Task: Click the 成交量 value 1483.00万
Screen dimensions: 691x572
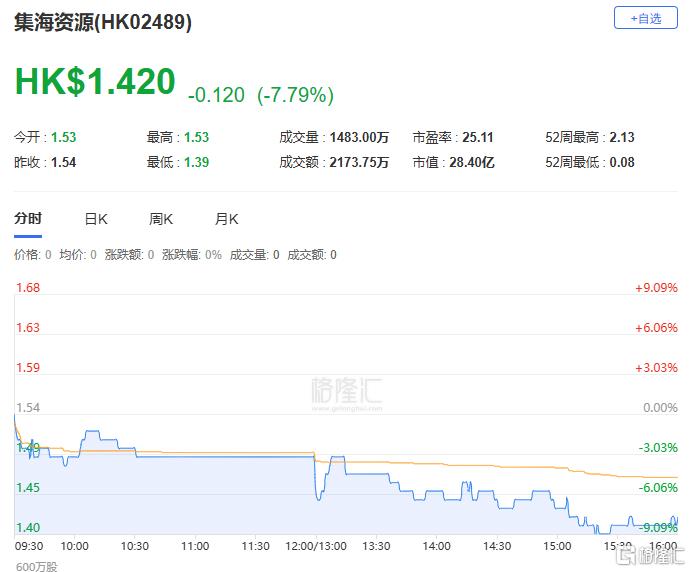Action: tap(359, 137)
